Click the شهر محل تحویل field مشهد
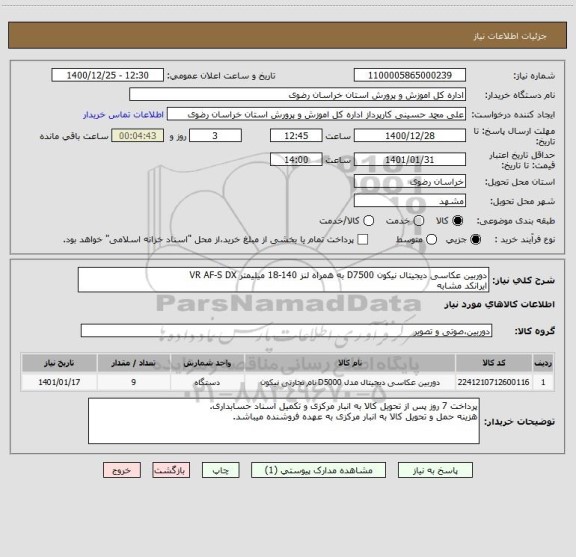This screenshot has width=576, height=557. 410,201
